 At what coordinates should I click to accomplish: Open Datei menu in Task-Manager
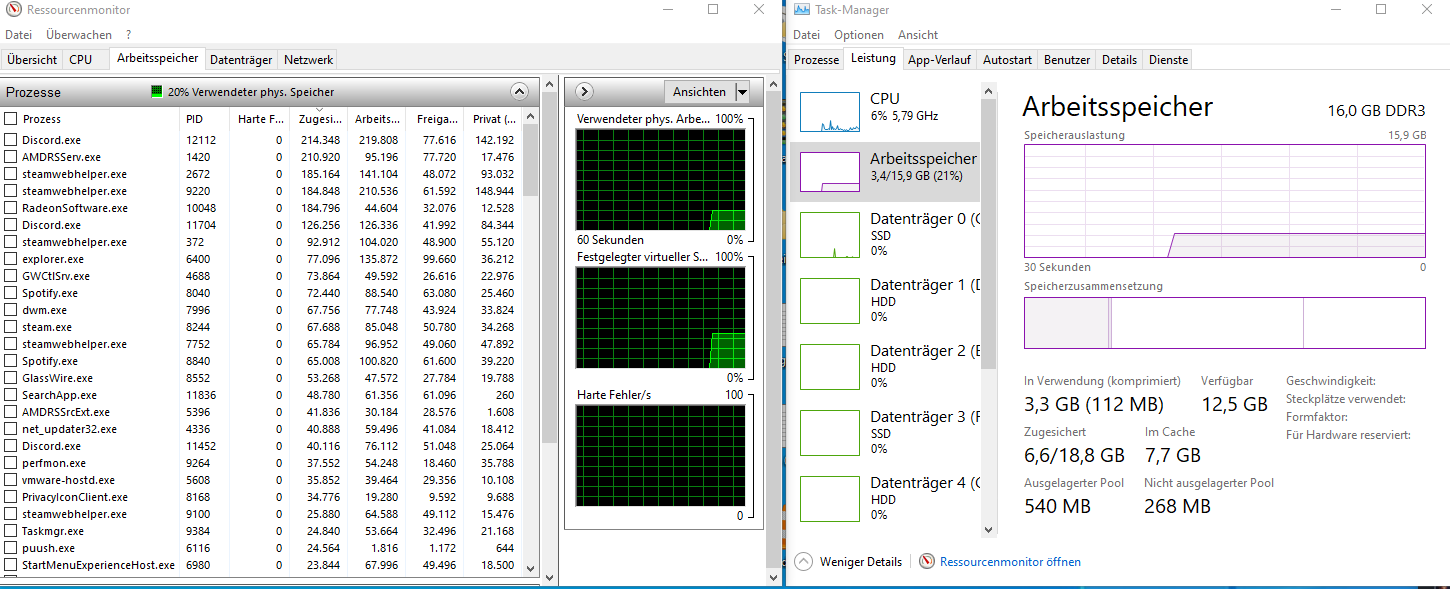pos(806,35)
